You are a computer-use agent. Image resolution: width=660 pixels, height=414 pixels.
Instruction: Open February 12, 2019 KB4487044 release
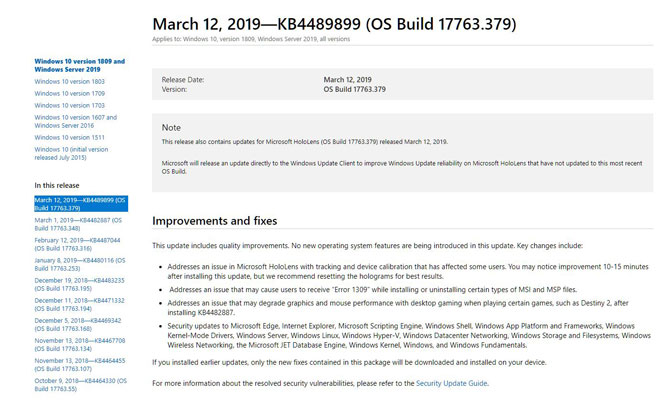tap(77, 244)
